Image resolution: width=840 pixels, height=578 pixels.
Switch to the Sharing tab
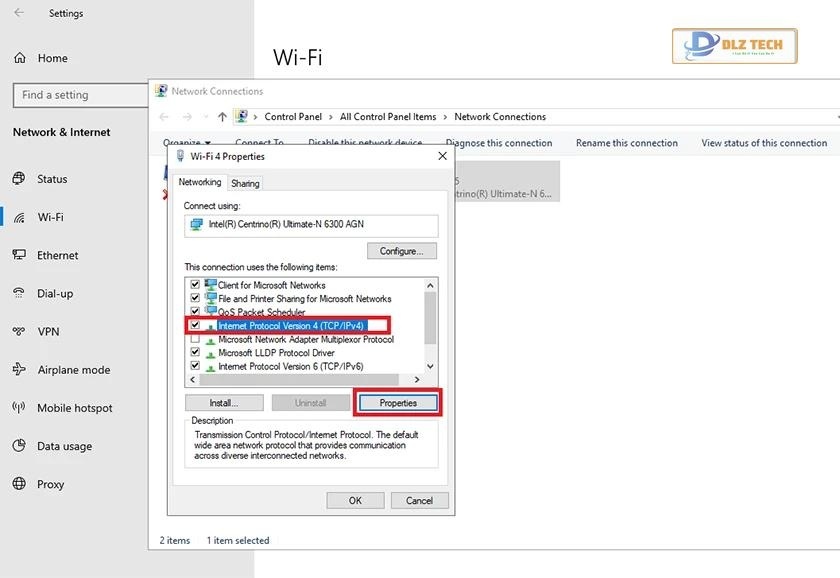[x=245, y=183]
